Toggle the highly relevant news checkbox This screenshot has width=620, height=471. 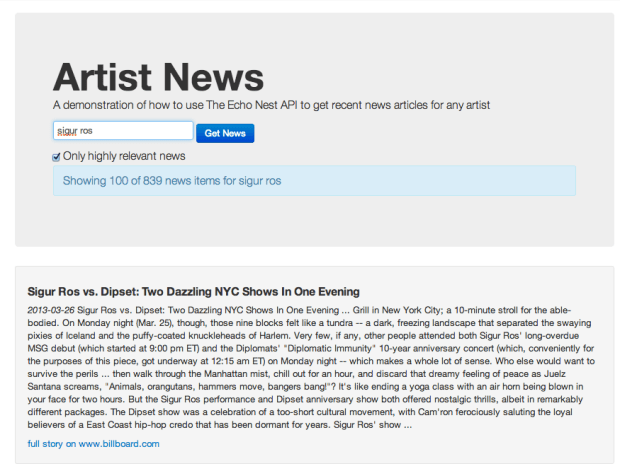click(x=57, y=157)
